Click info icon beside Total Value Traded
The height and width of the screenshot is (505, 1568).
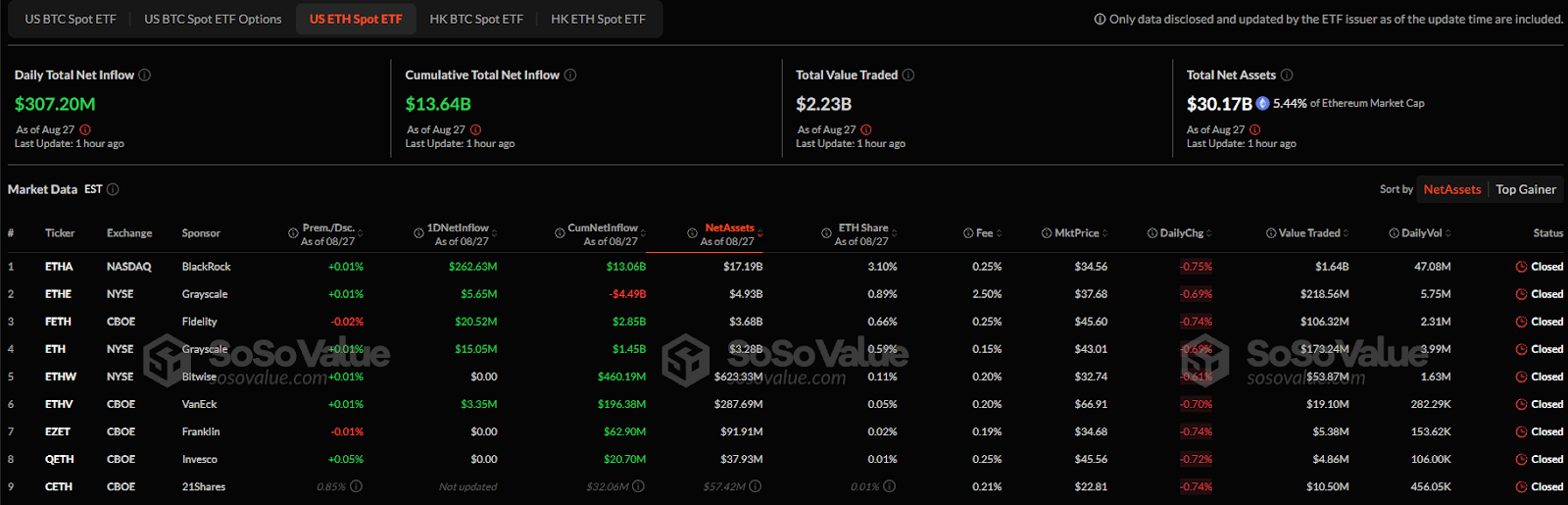click(908, 76)
